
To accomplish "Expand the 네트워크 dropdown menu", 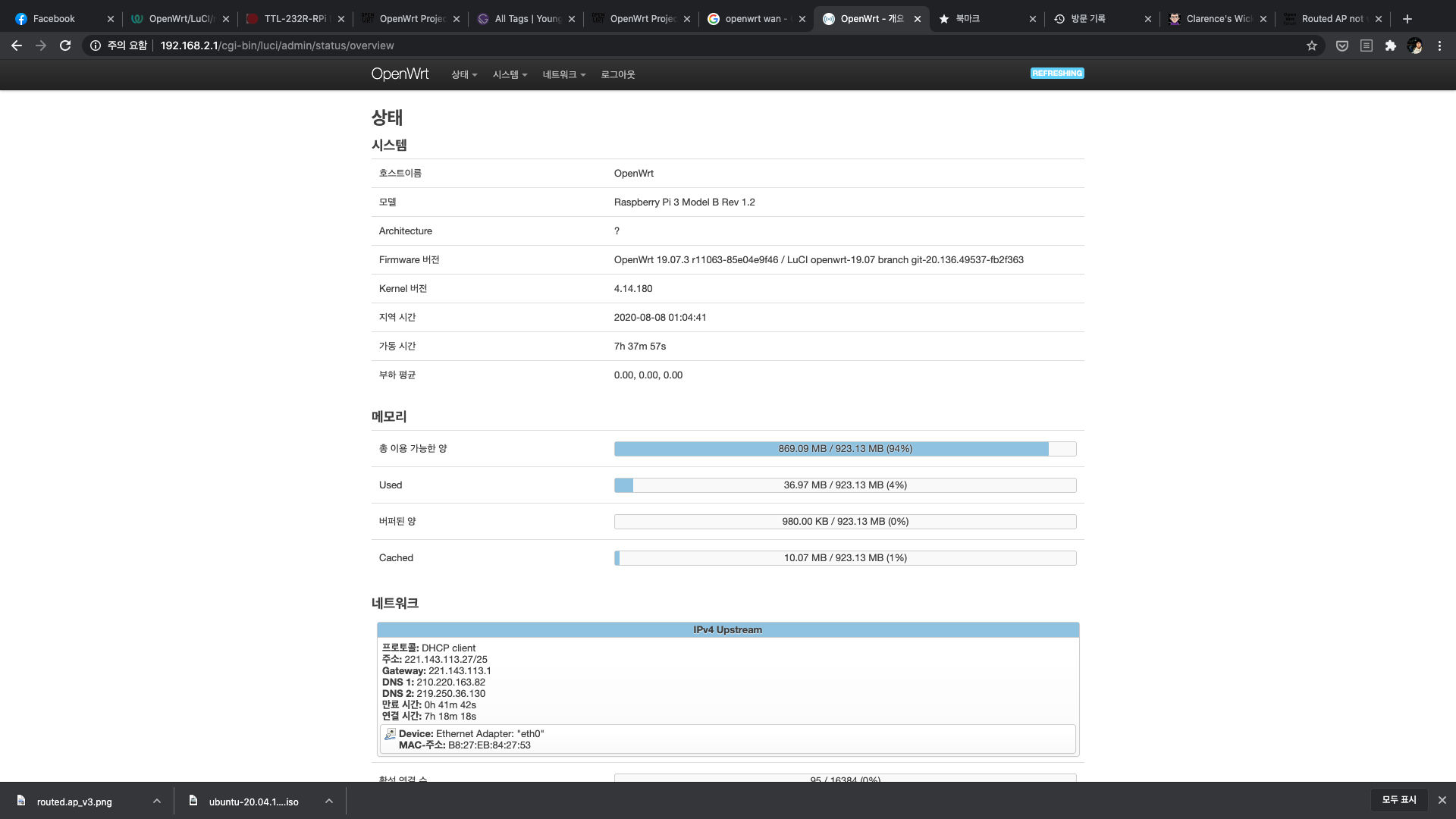I will (564, 74).
